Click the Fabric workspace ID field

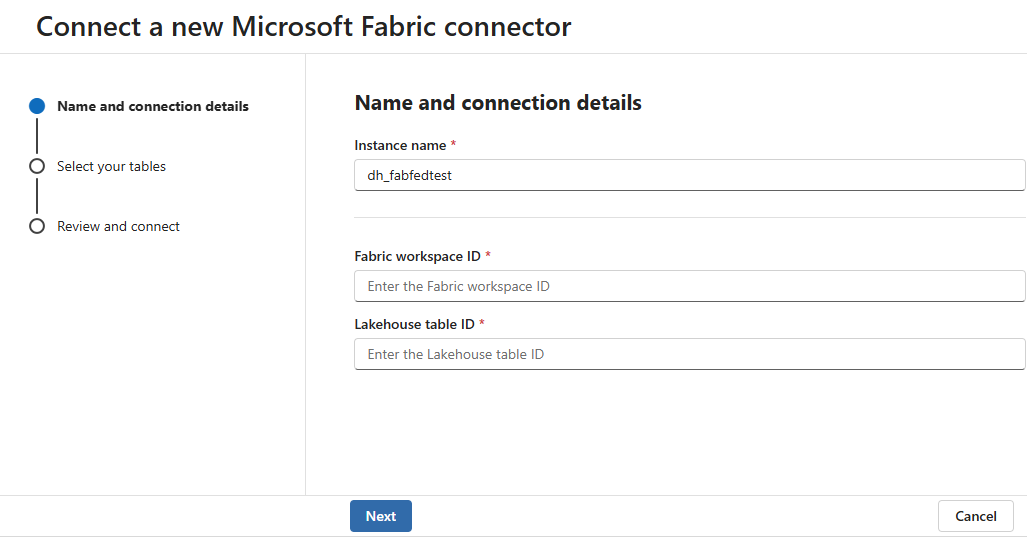690,286
